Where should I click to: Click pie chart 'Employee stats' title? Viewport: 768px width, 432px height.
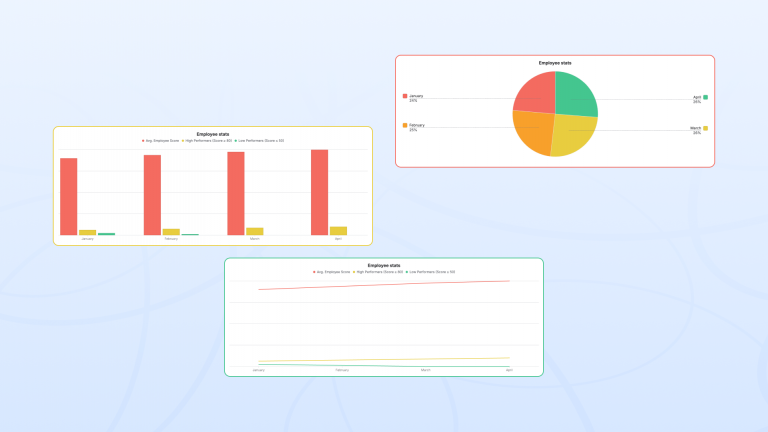click(555, 63)
